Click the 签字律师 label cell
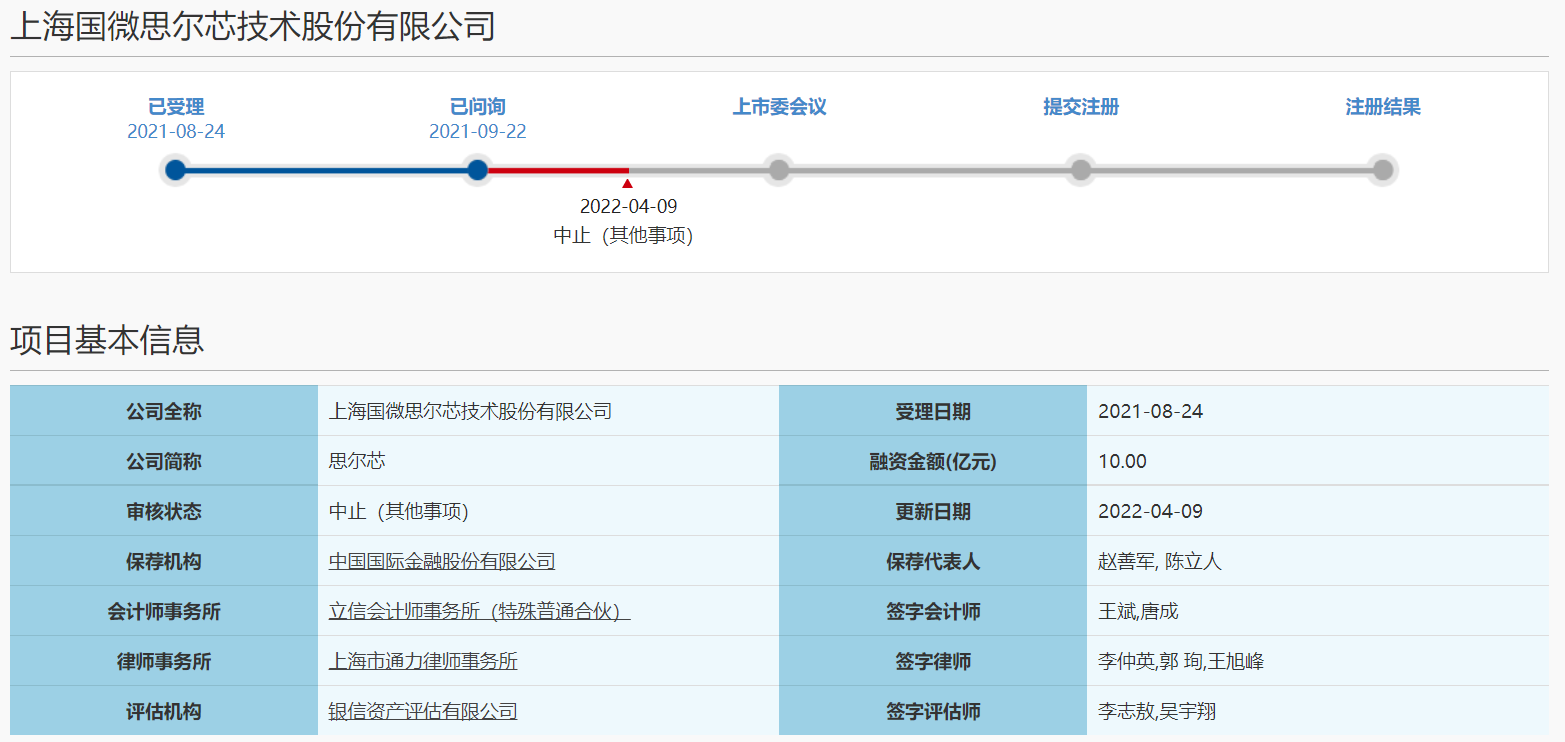Viewport: 1565px width, 742px height. coord(933,661)
